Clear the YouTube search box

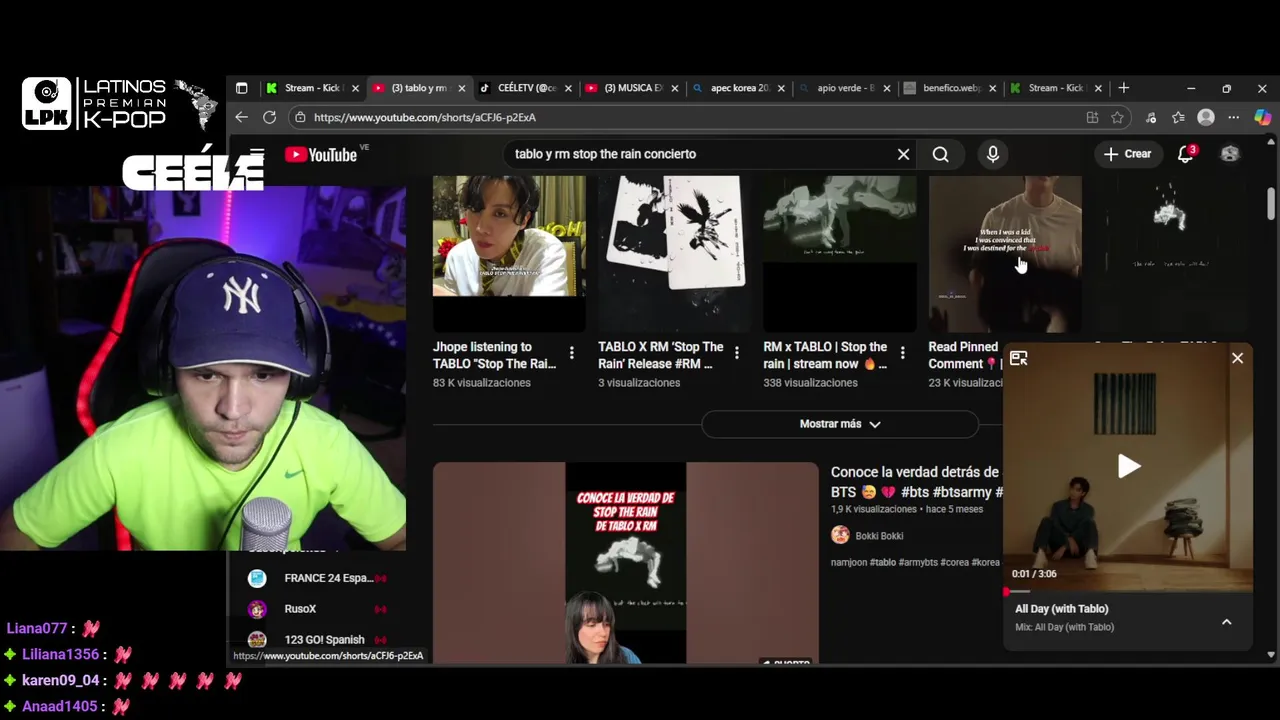(x=903, y=154)
